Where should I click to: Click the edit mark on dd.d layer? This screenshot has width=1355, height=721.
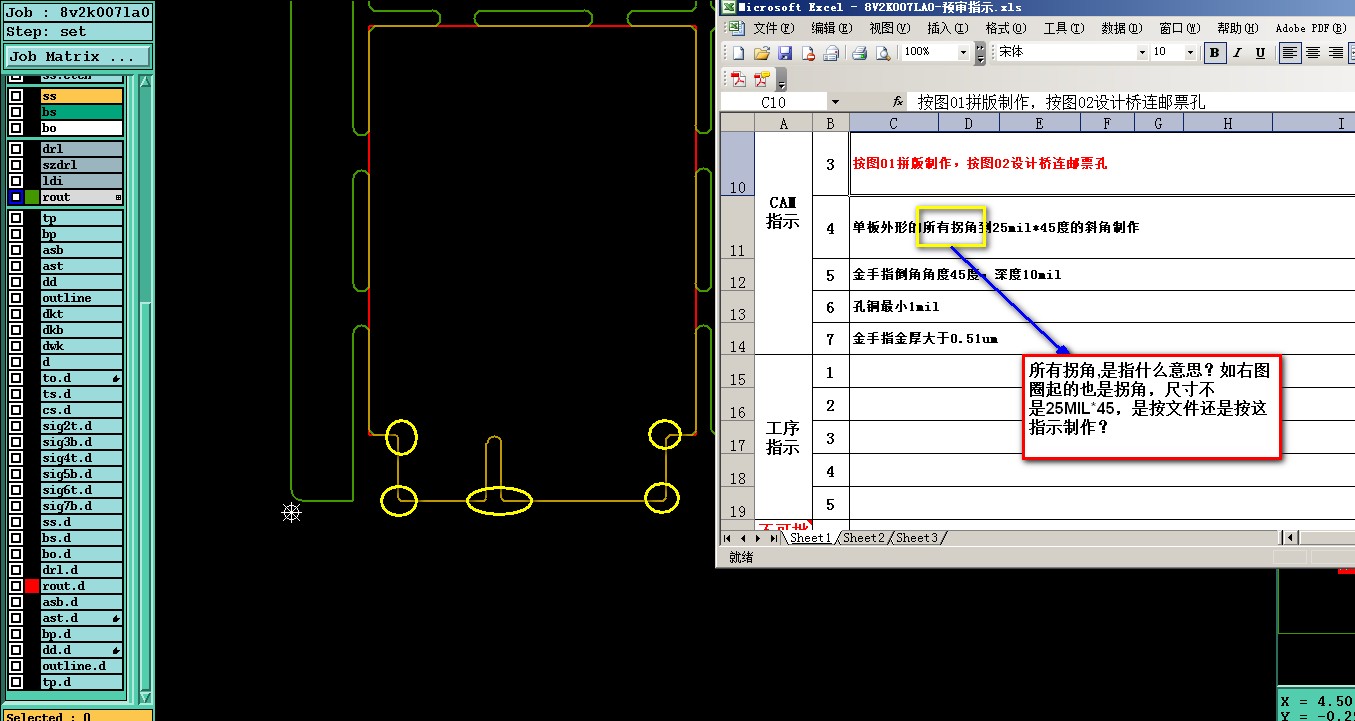coord(117,650)
